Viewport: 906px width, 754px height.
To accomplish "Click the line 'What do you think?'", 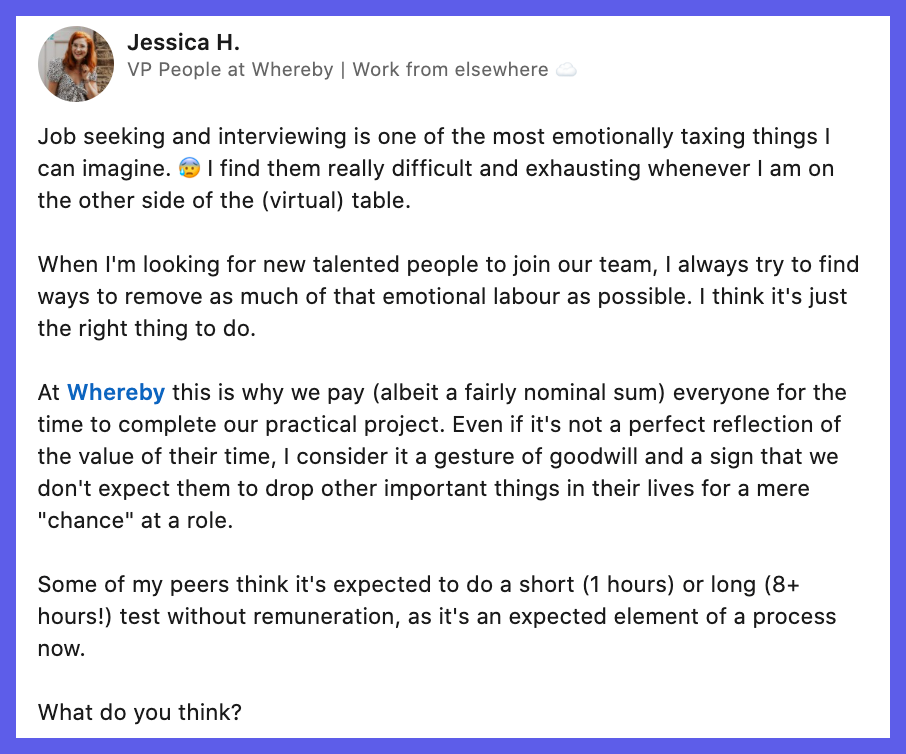I will [x=140, y=712].
